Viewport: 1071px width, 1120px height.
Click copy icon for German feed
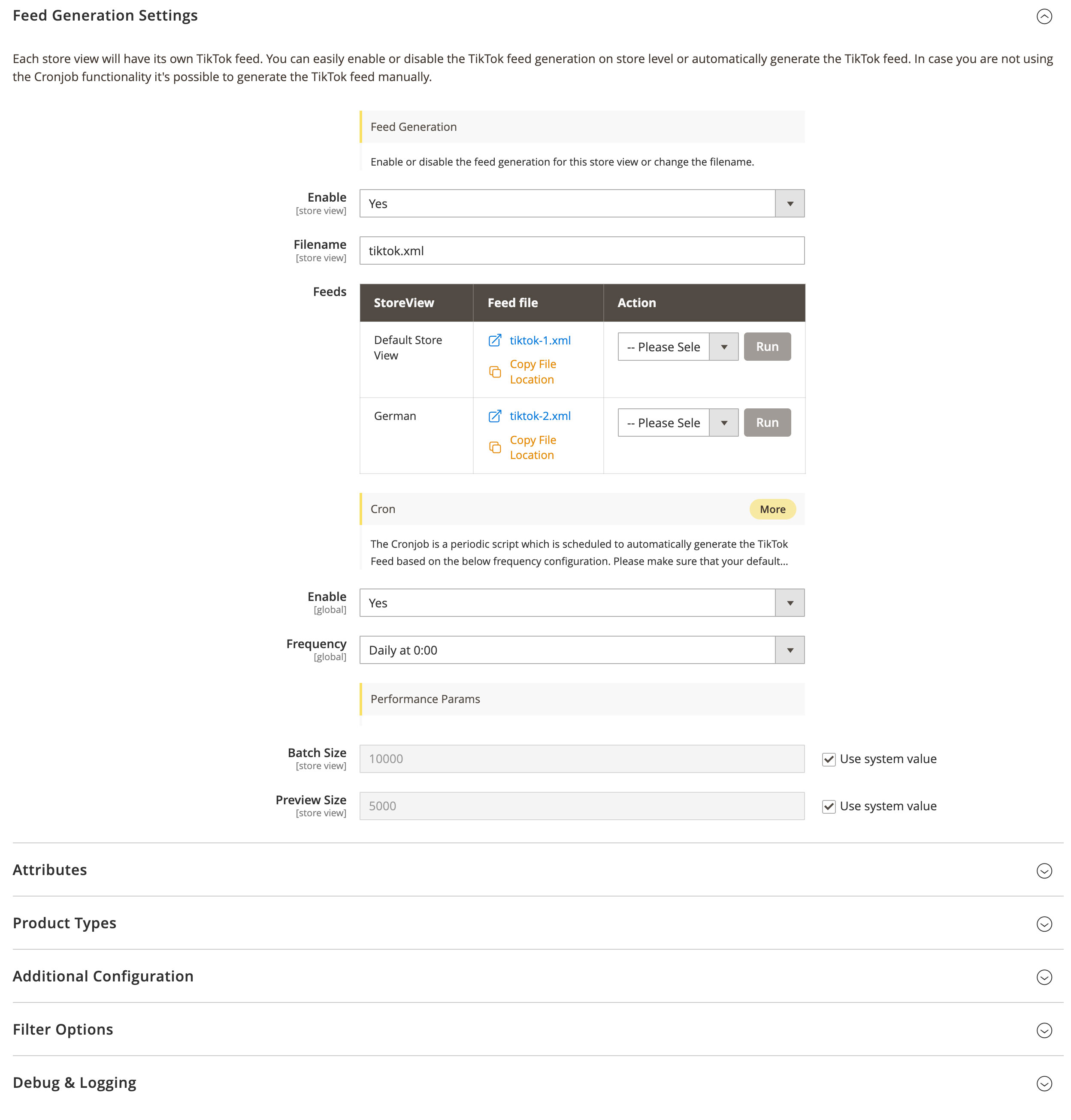tap(494, 447)
